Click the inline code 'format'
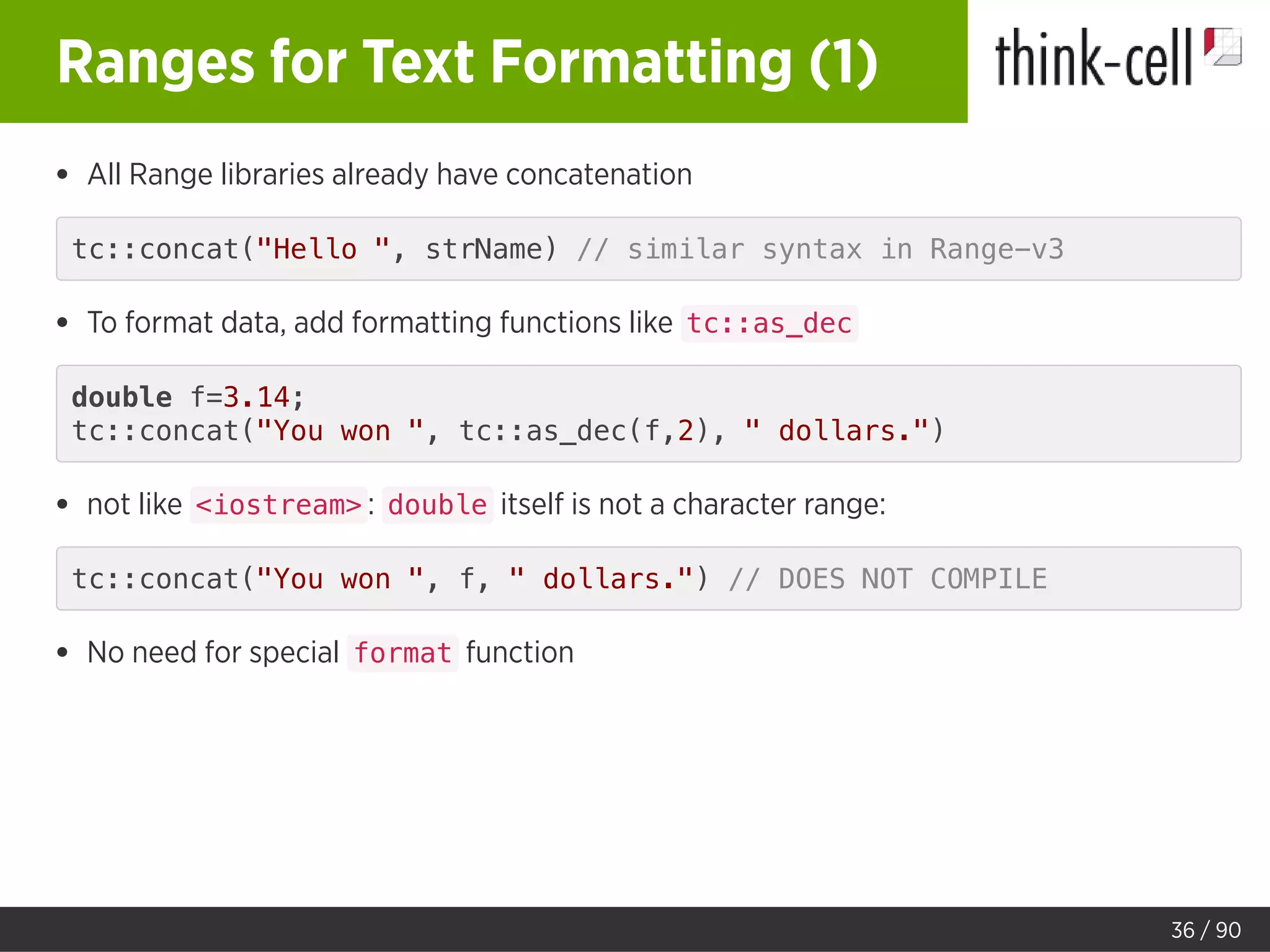 click(x=402, y=653)
